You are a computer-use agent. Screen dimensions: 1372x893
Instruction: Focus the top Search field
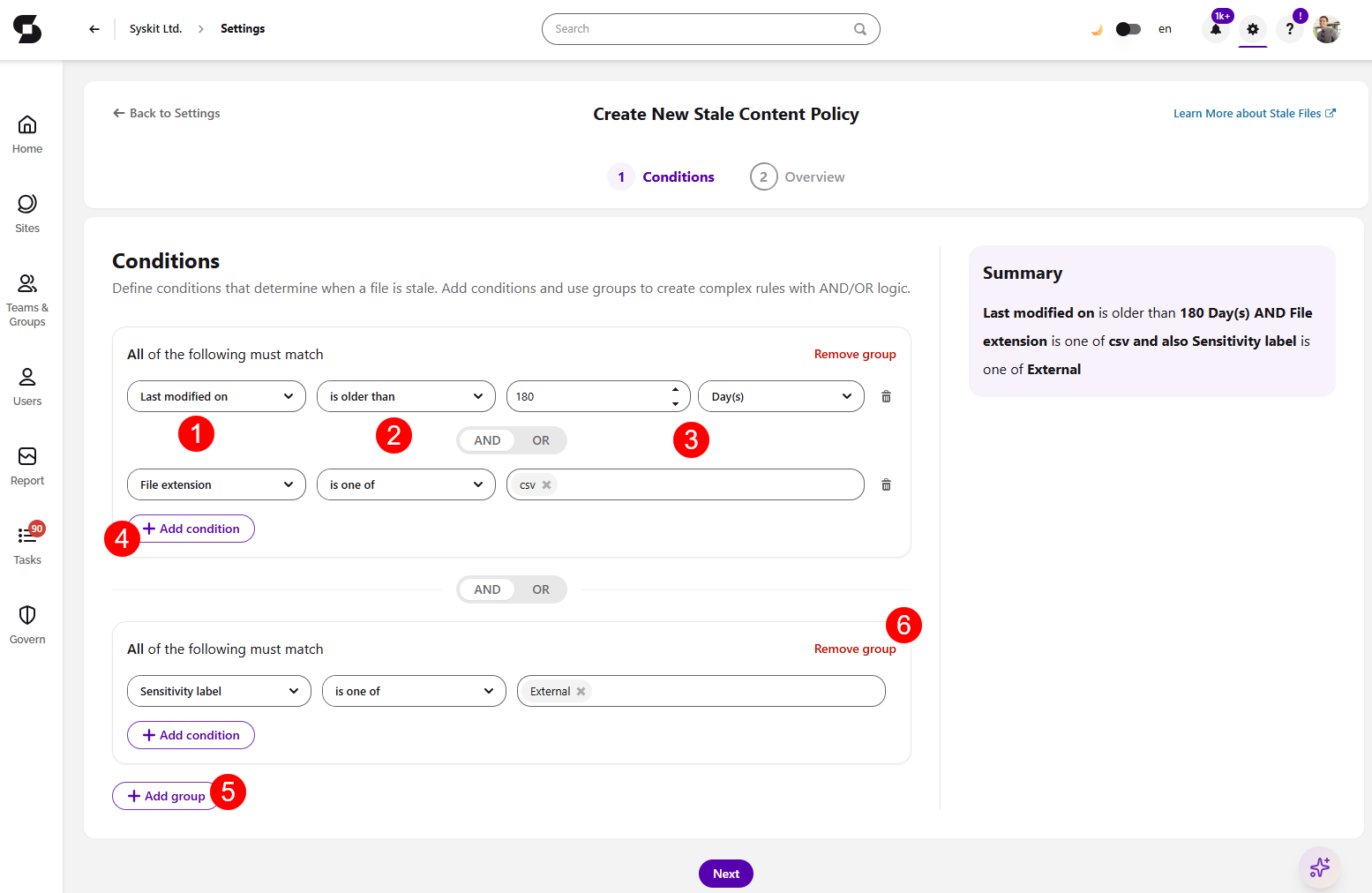[711, 29]
